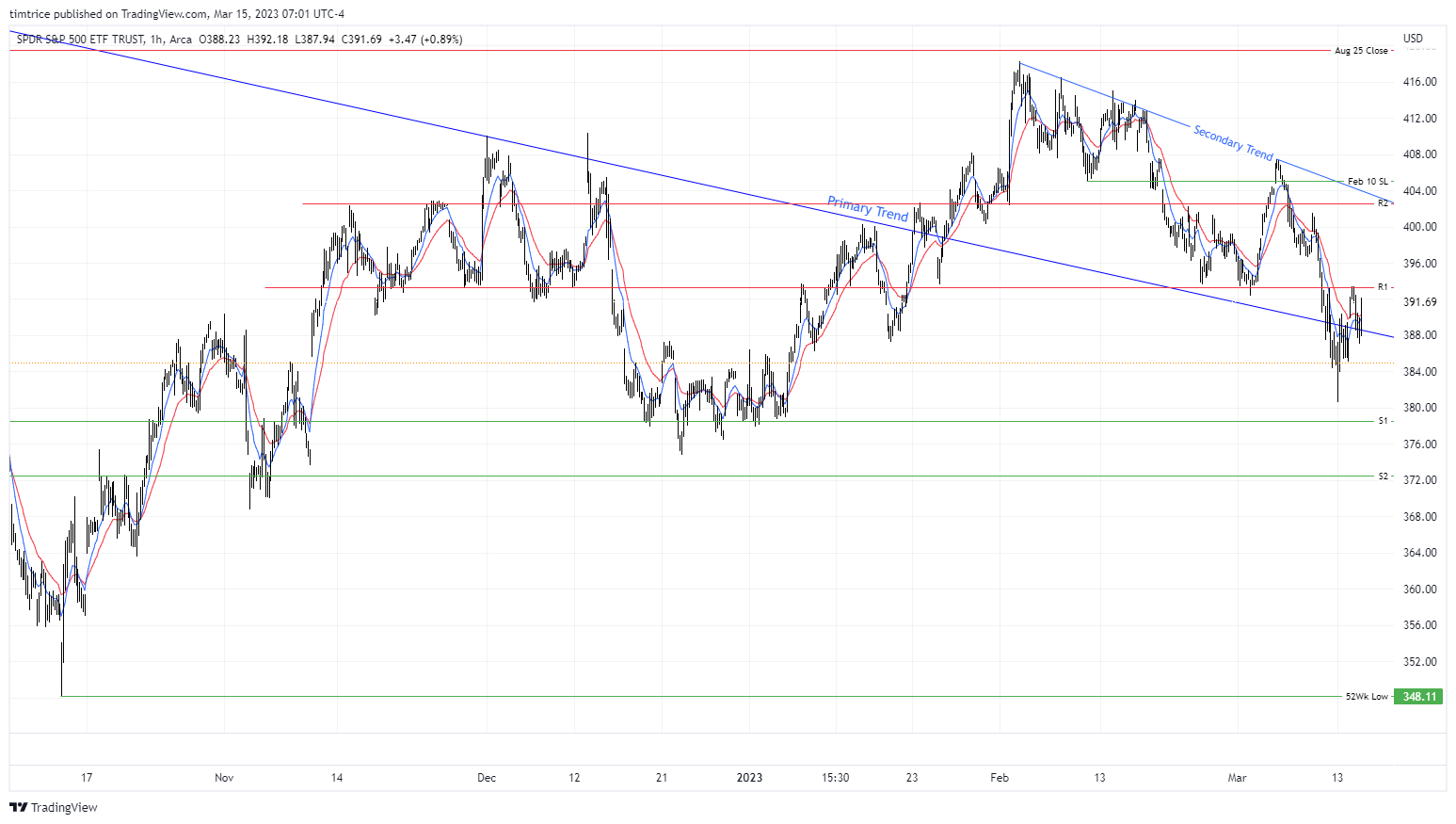This screenshot has width=1456, height=824.
Task: Click the Feb 10 SL level label
Action: click(x=1368, y=181)
